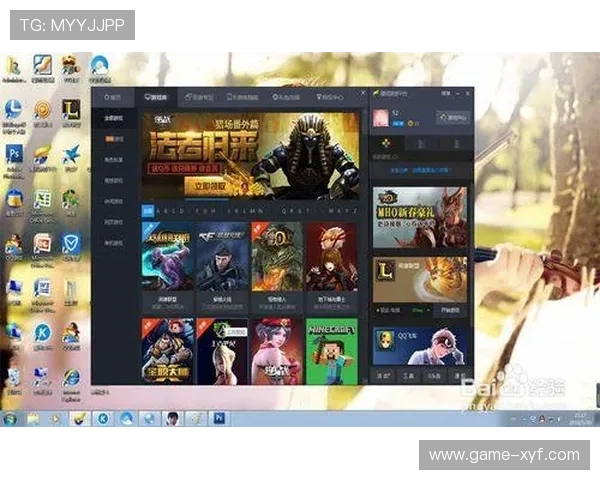The height and width of the screenshot is (480, 600).
Task: Select the third sidebar game category
Action: pyautogui.click(x=114, y=160)
